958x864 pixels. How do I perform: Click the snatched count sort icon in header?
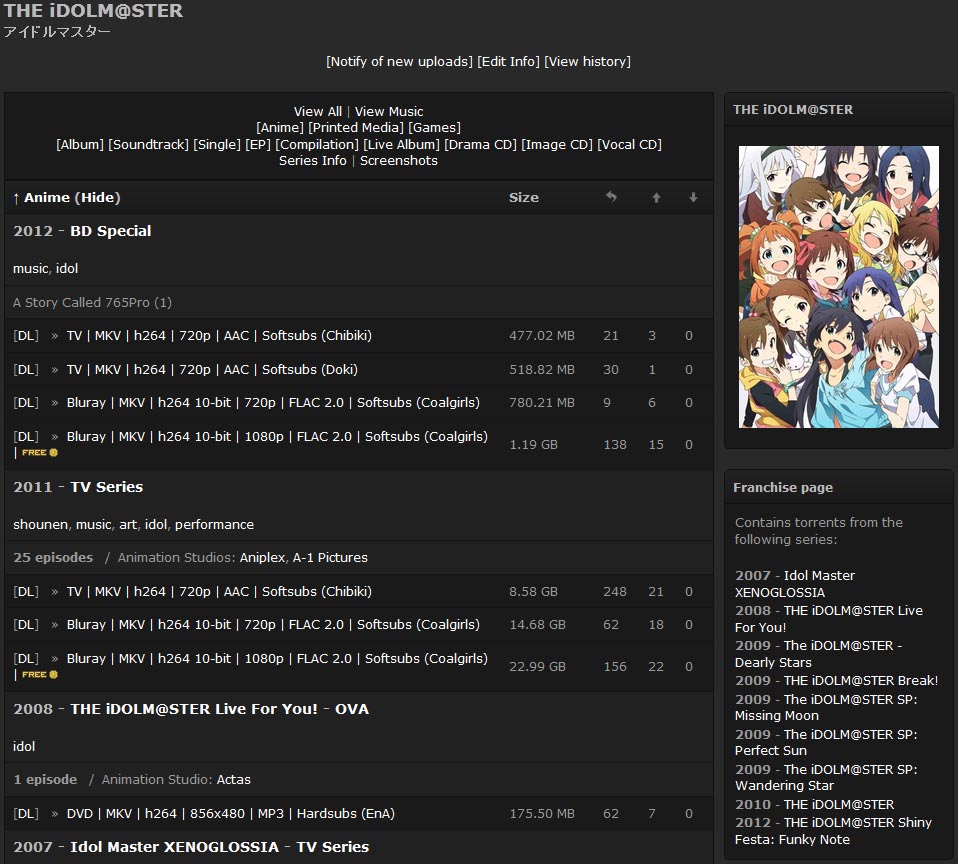(611, 197)
